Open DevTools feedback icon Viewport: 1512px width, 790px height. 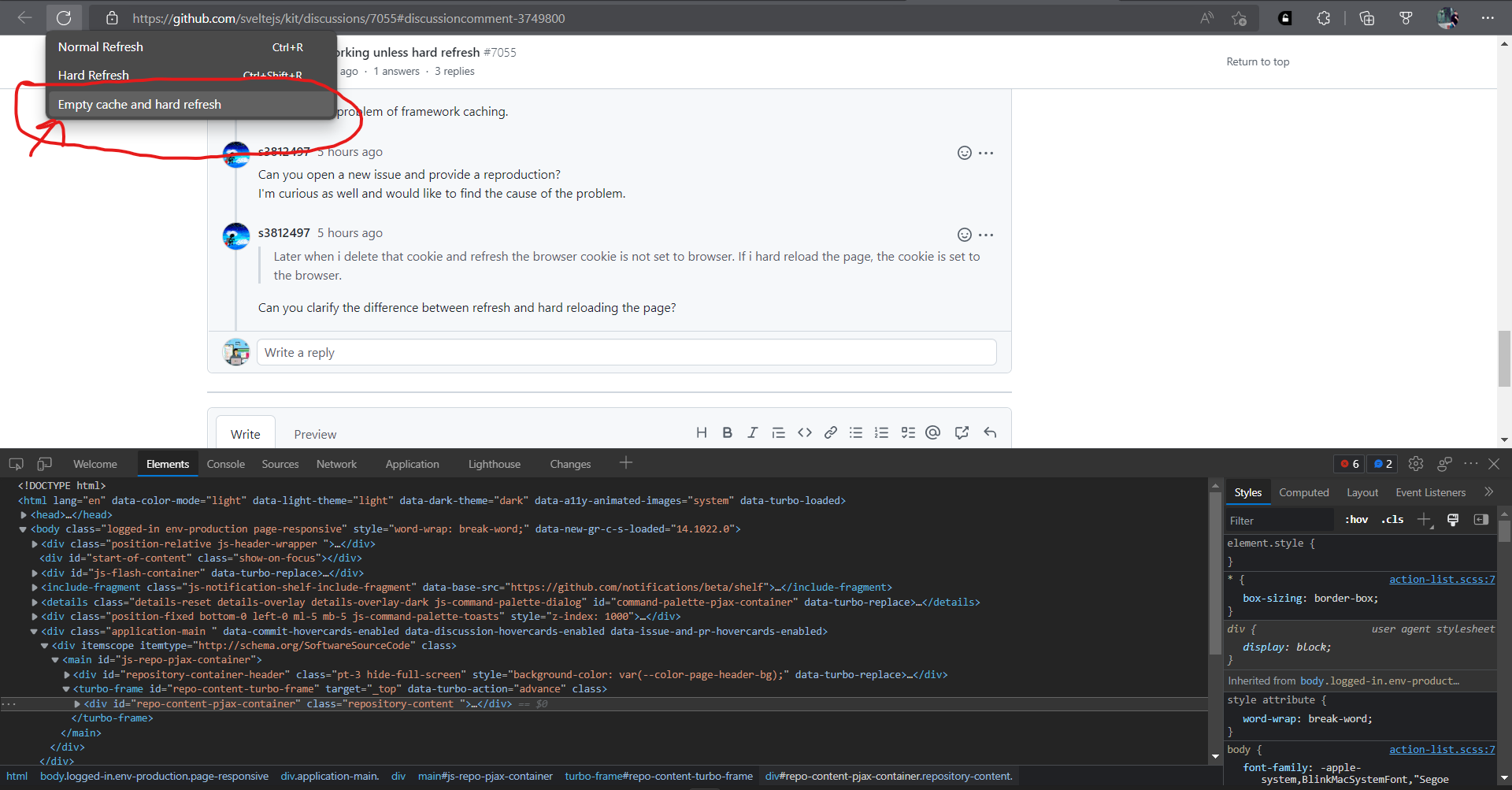point(1444,464)
